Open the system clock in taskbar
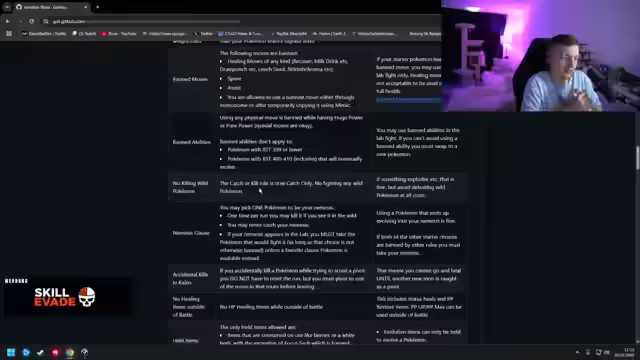Screen dimensions: 640x360 tap(629, 352)
